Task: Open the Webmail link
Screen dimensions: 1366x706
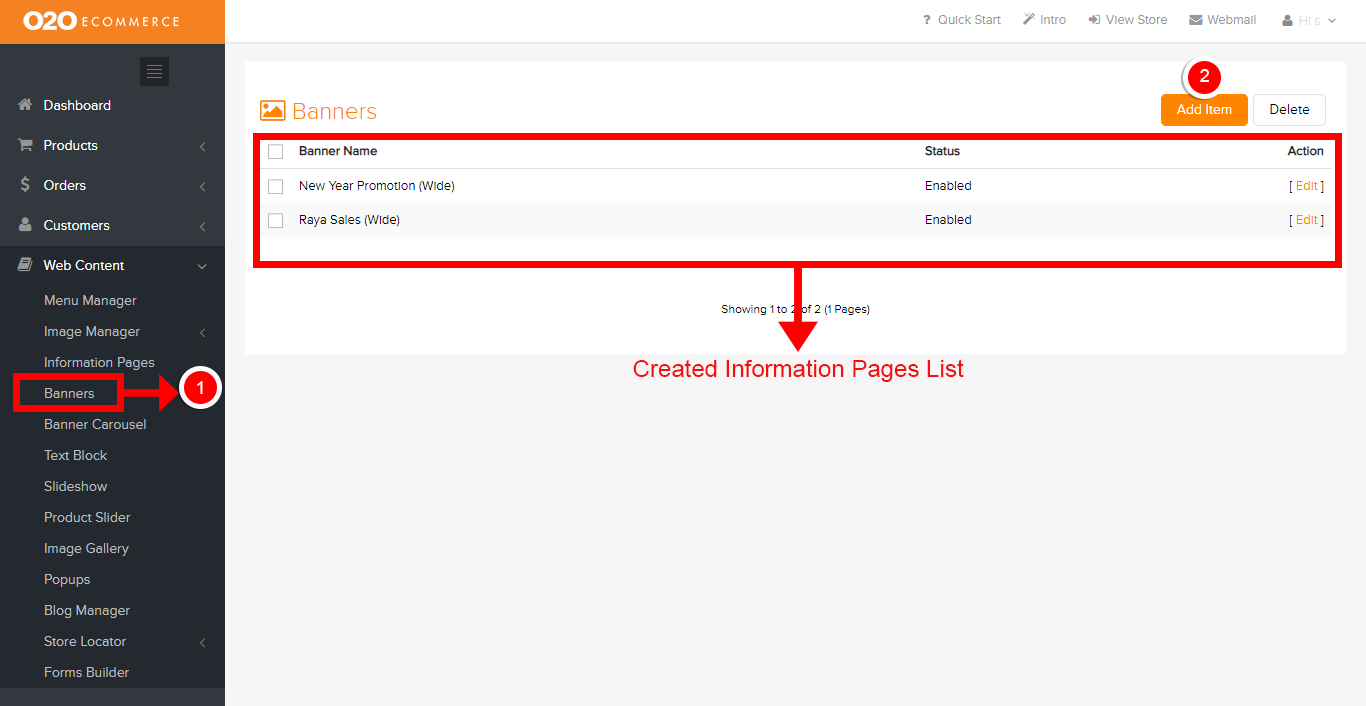Action: [x=1231, y=20]
